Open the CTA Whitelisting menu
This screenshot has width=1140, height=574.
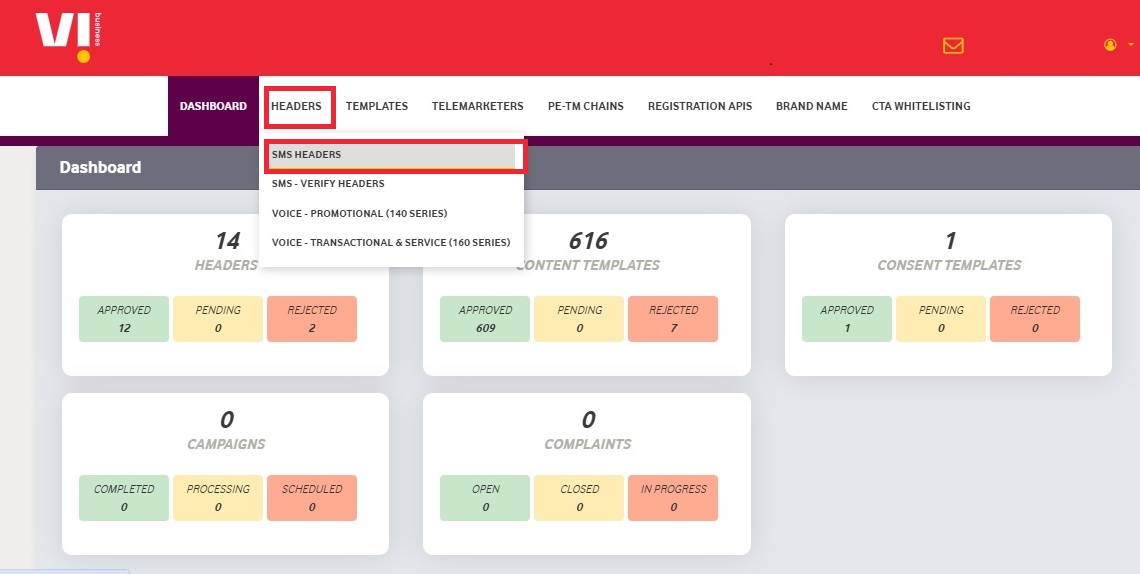click(921, 106)
